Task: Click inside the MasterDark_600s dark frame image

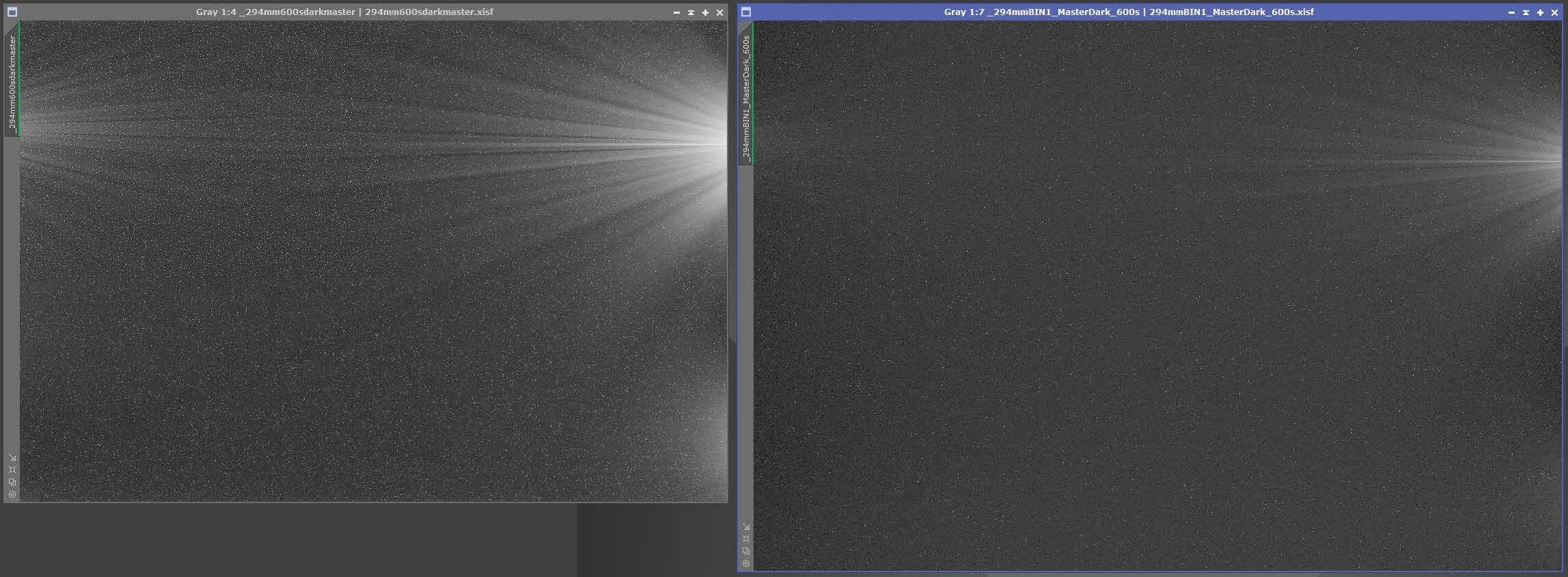Action: click(x=1158, y=295)
